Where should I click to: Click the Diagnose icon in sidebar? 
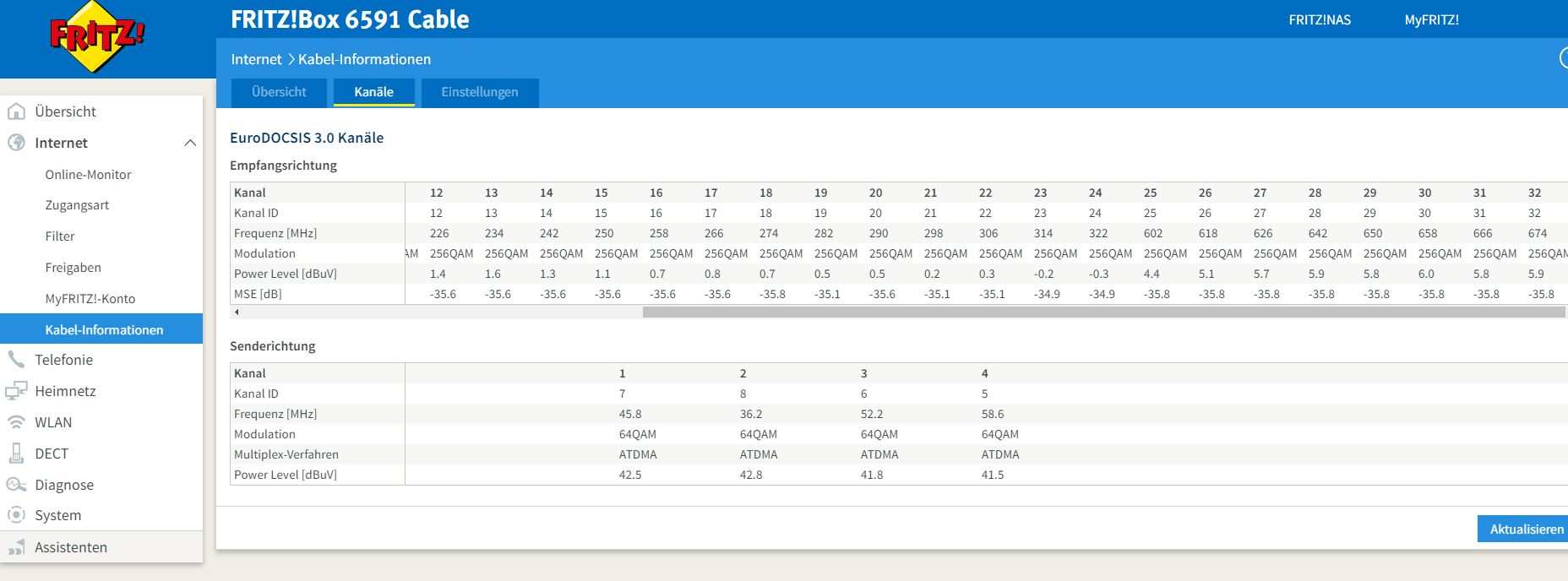pos(16,485)
